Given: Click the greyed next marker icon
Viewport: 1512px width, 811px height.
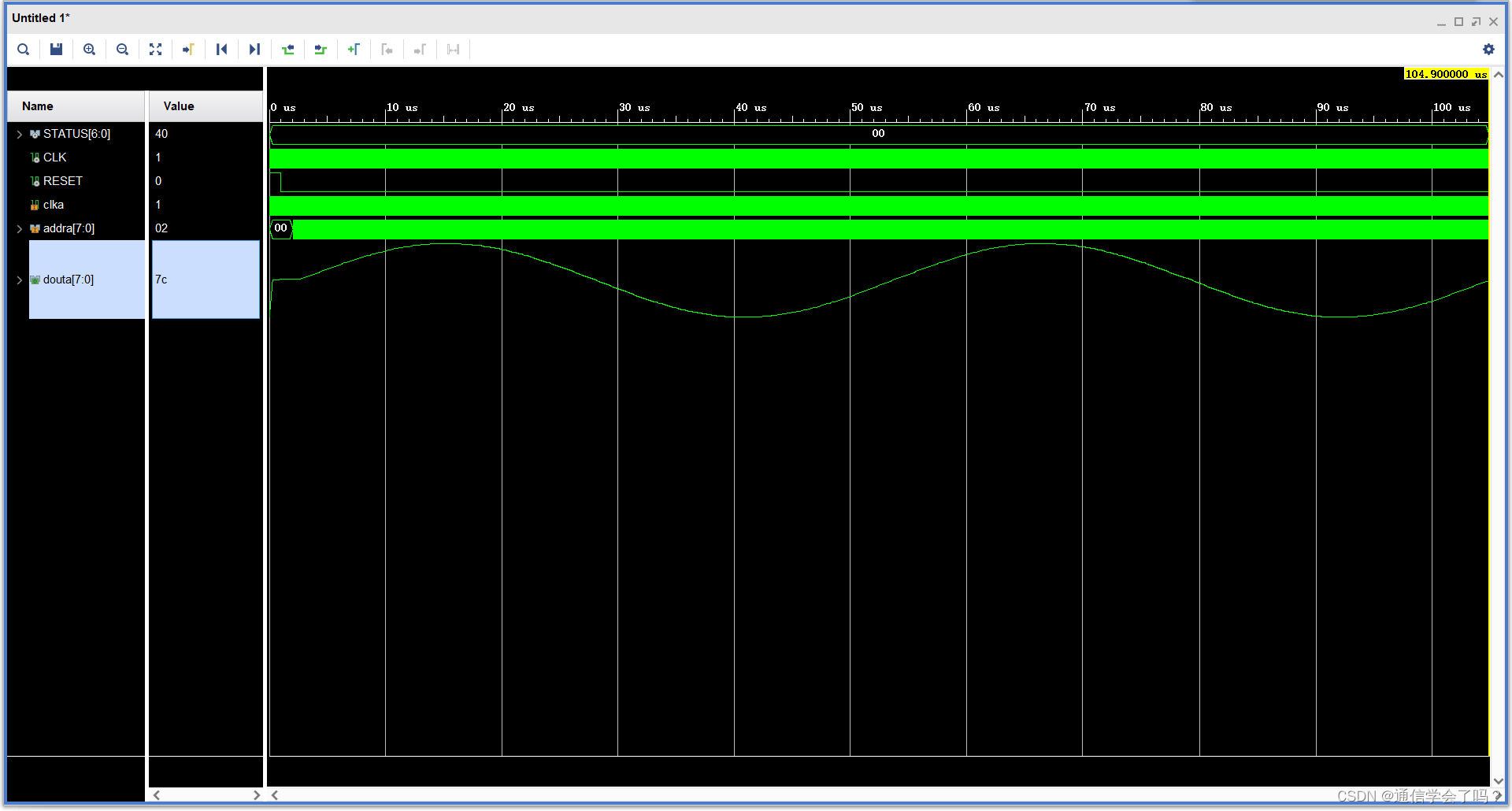Looking at the screenshot, I should pyautogui.click(x=420, y=50).
